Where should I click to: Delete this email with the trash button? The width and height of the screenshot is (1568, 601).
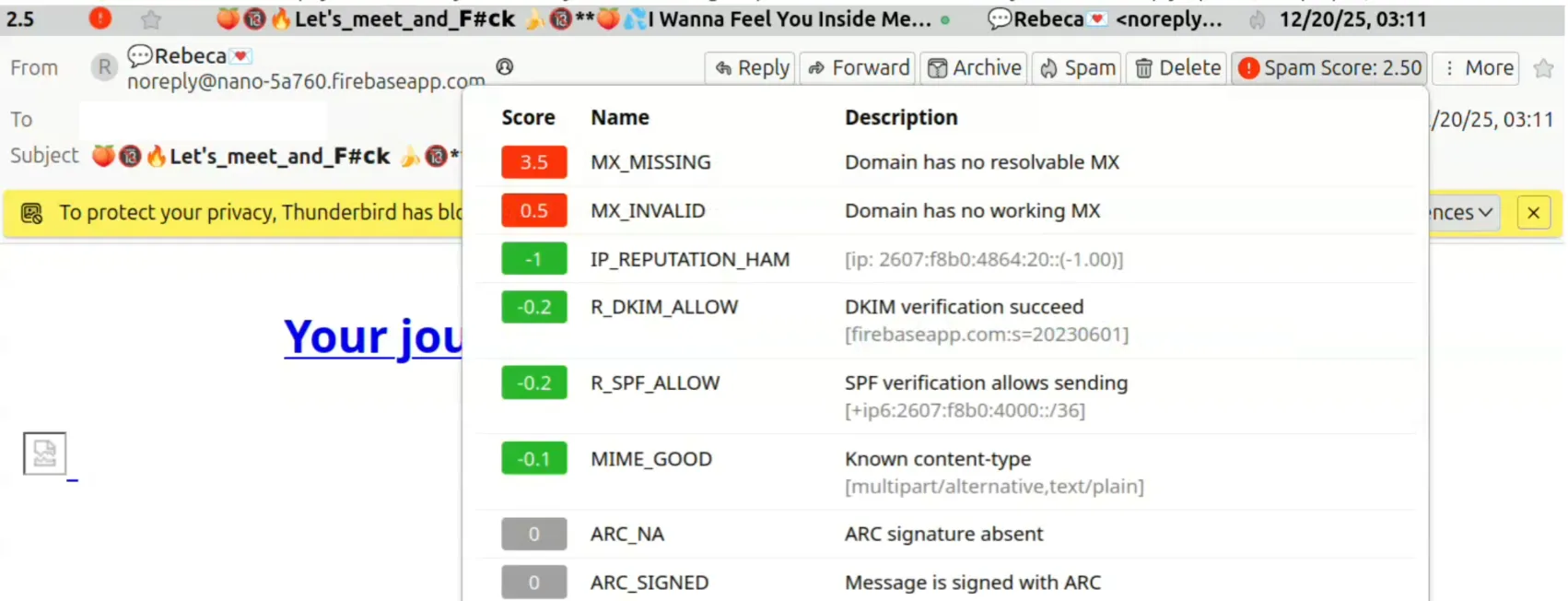click(x=1177, y=67)
